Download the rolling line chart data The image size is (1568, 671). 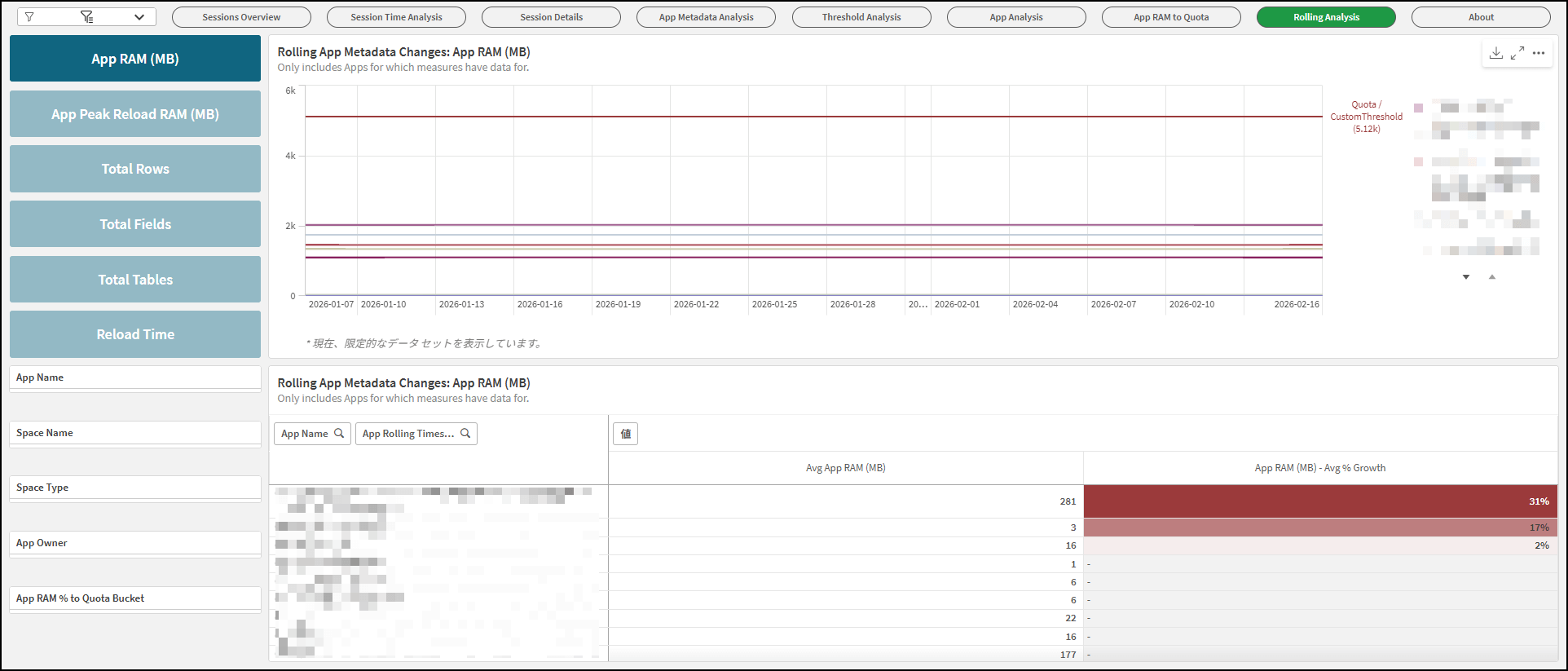pyautogui.click(x=1496, y=53)
